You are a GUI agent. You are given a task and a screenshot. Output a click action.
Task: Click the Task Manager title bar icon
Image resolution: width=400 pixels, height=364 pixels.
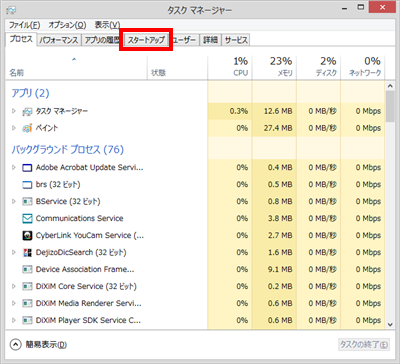10,10
